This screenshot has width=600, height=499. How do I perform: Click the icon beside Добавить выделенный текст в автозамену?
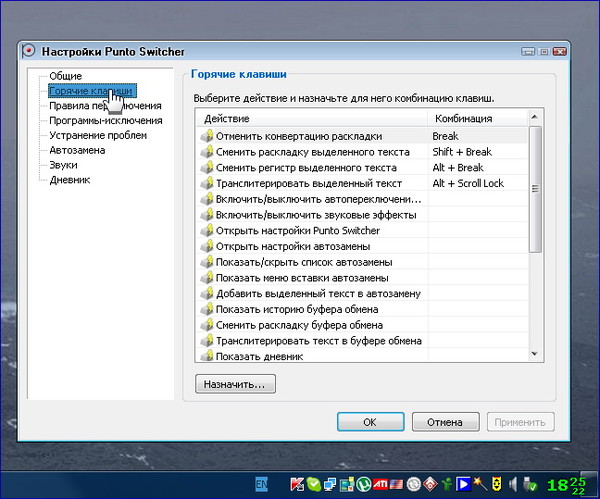pyautogui.click(x=207, y=294)
